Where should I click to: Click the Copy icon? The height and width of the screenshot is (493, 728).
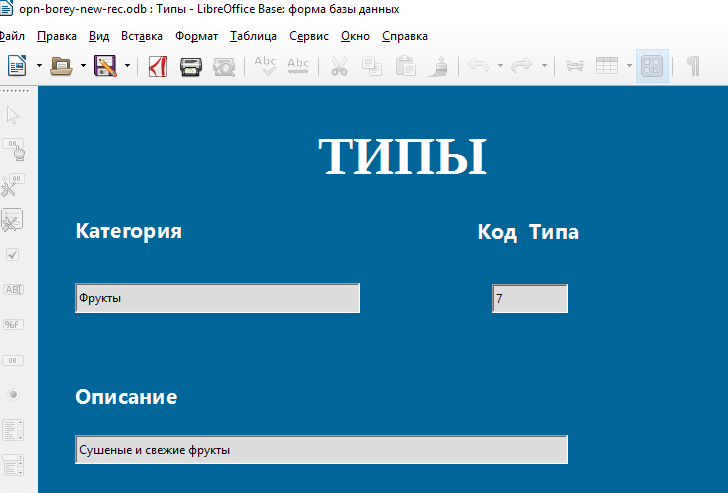pos(372,66)
